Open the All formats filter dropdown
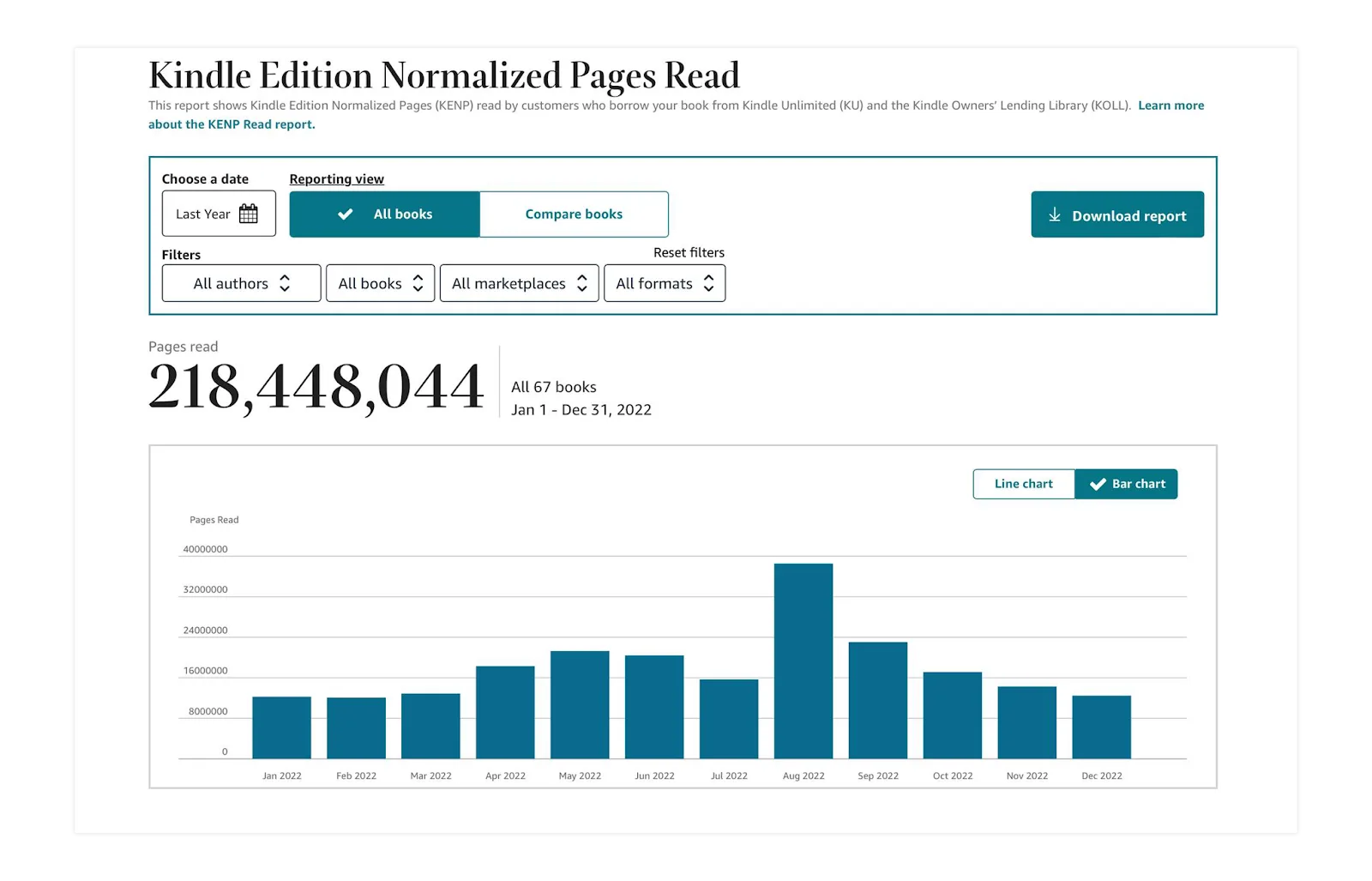This screenshot has height=881, width=1372. tap(665, 283)
